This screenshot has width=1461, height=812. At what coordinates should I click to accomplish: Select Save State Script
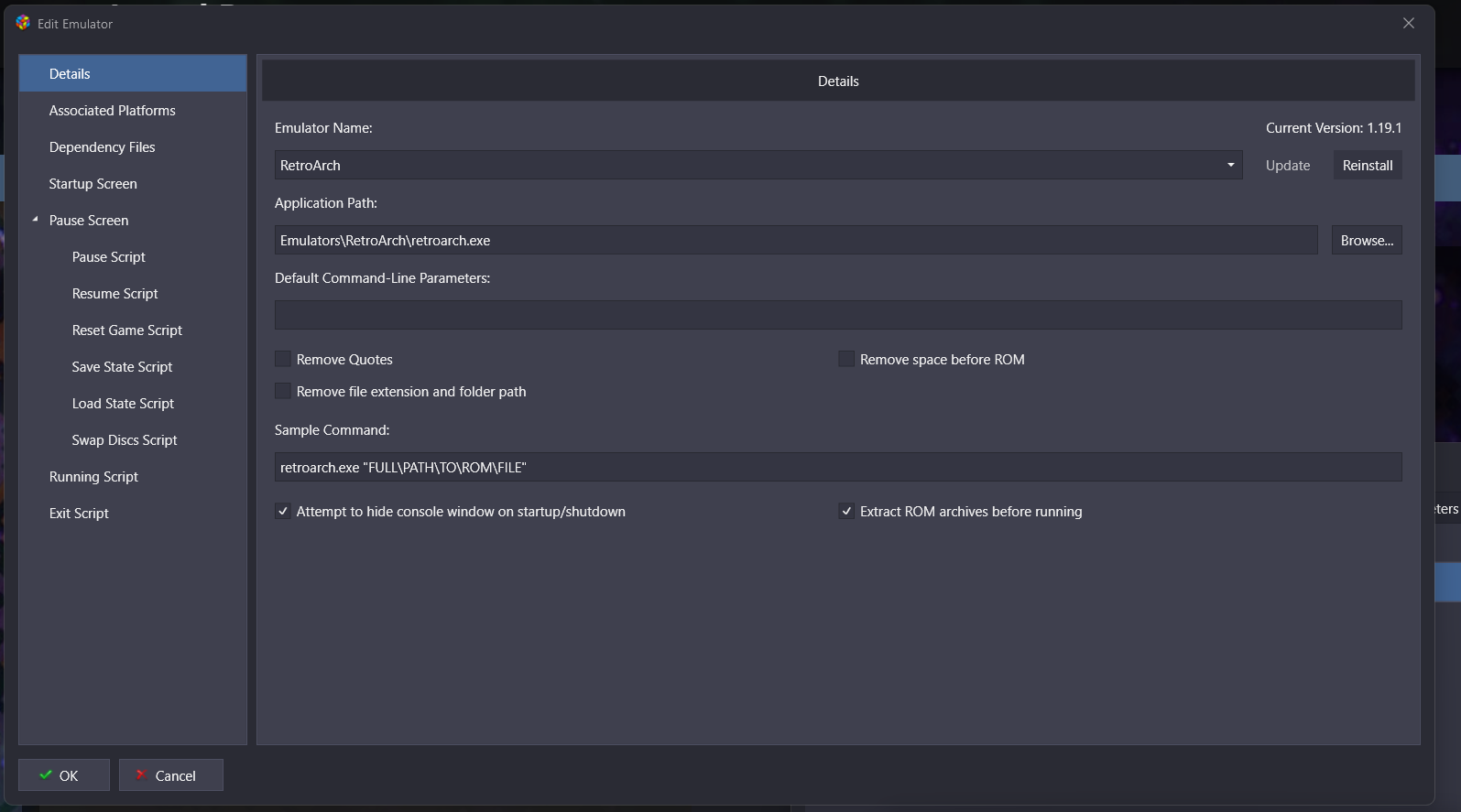point(133,366)
